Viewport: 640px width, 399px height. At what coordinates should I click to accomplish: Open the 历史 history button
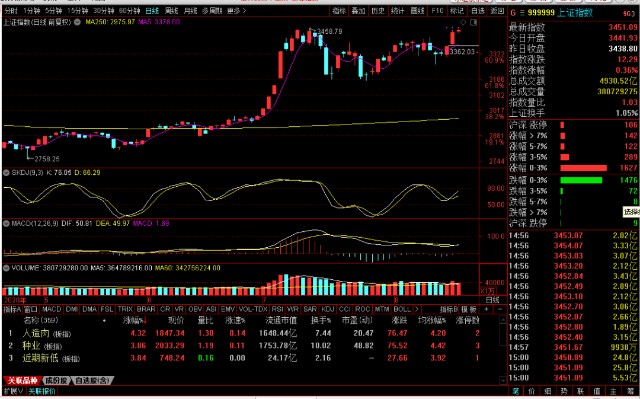pyautogui.click(x=378, y=11)
